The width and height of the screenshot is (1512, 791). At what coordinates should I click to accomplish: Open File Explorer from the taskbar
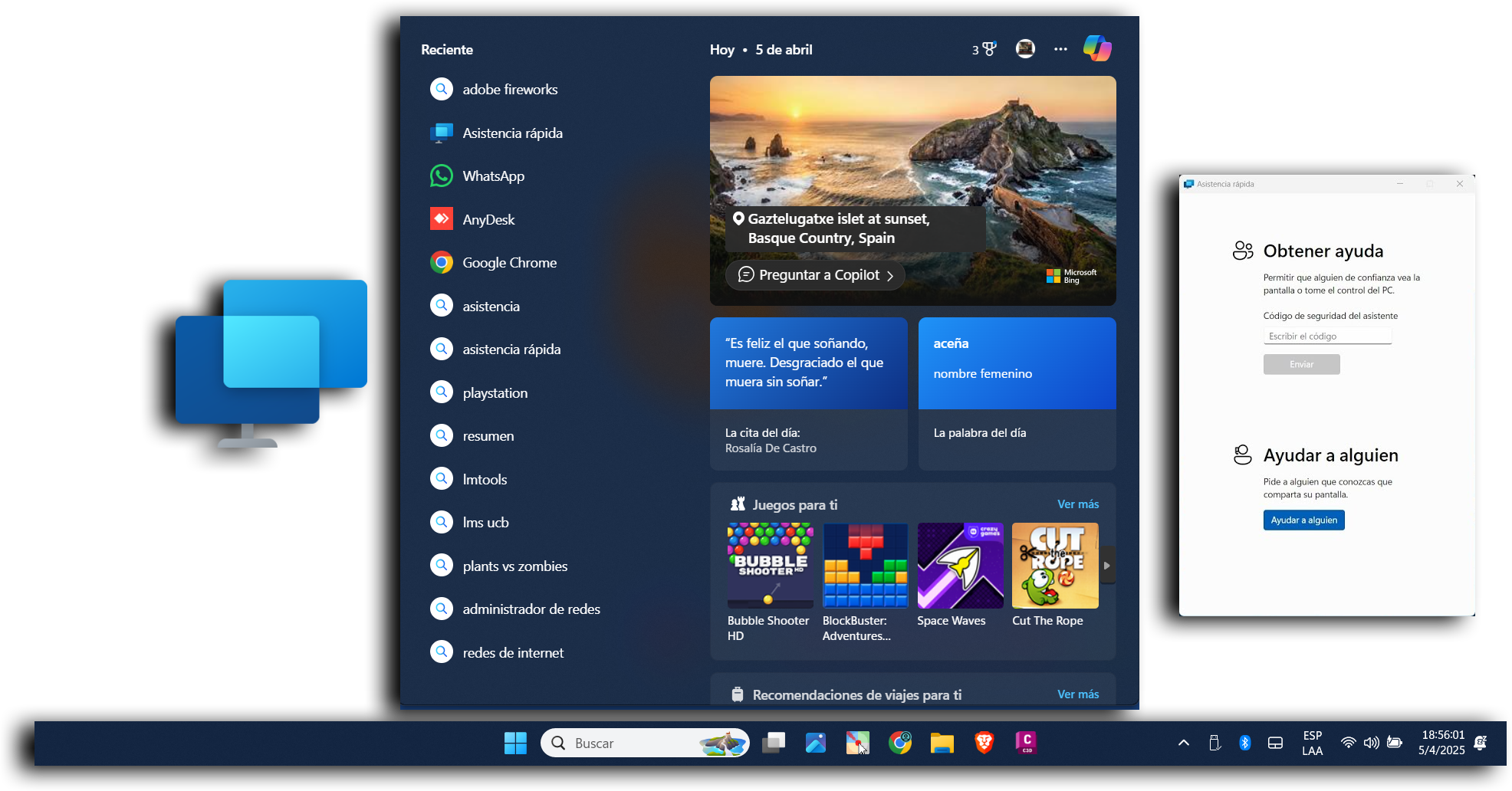(x=942, y=742)
